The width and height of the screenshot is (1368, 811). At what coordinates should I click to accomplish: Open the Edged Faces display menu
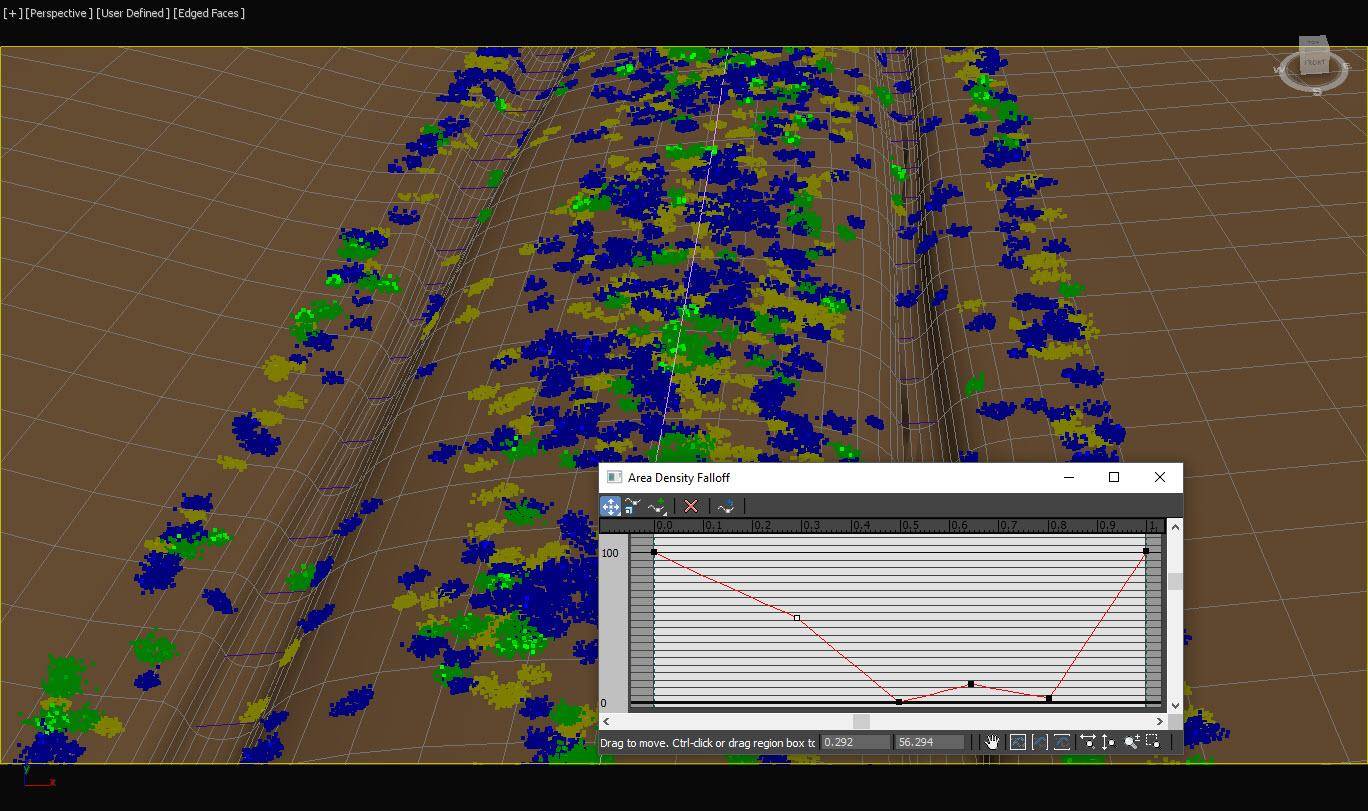point(210,13)
